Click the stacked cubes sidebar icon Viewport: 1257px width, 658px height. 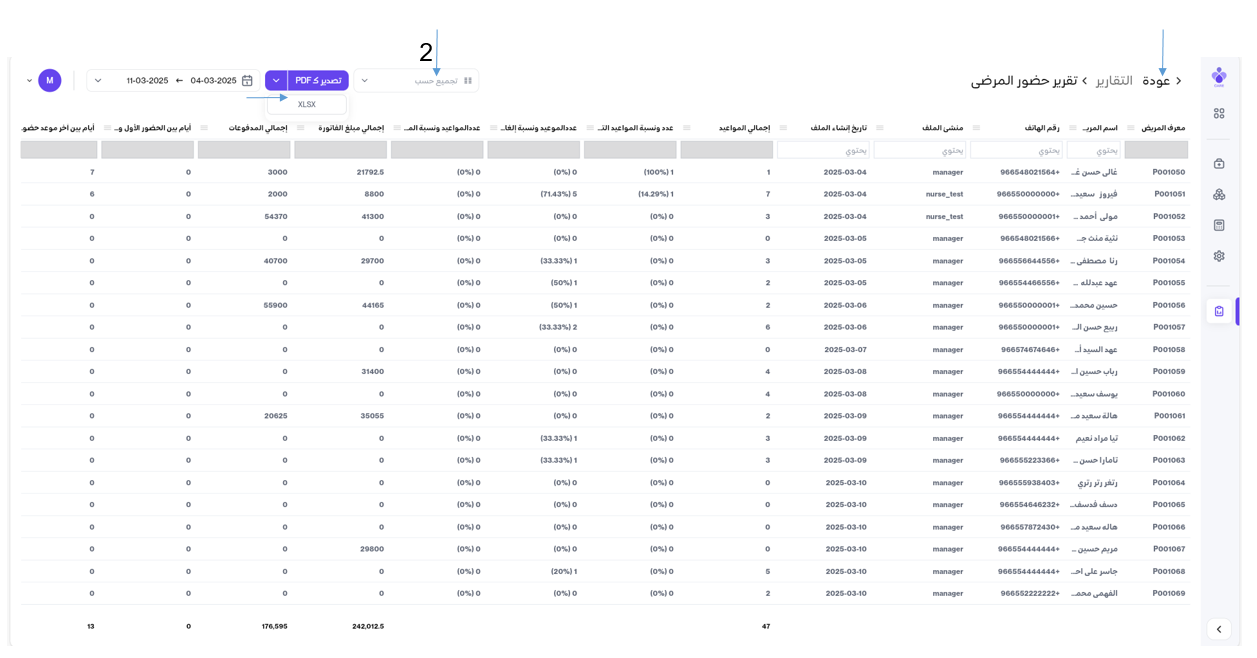[x=1218, y=194]
